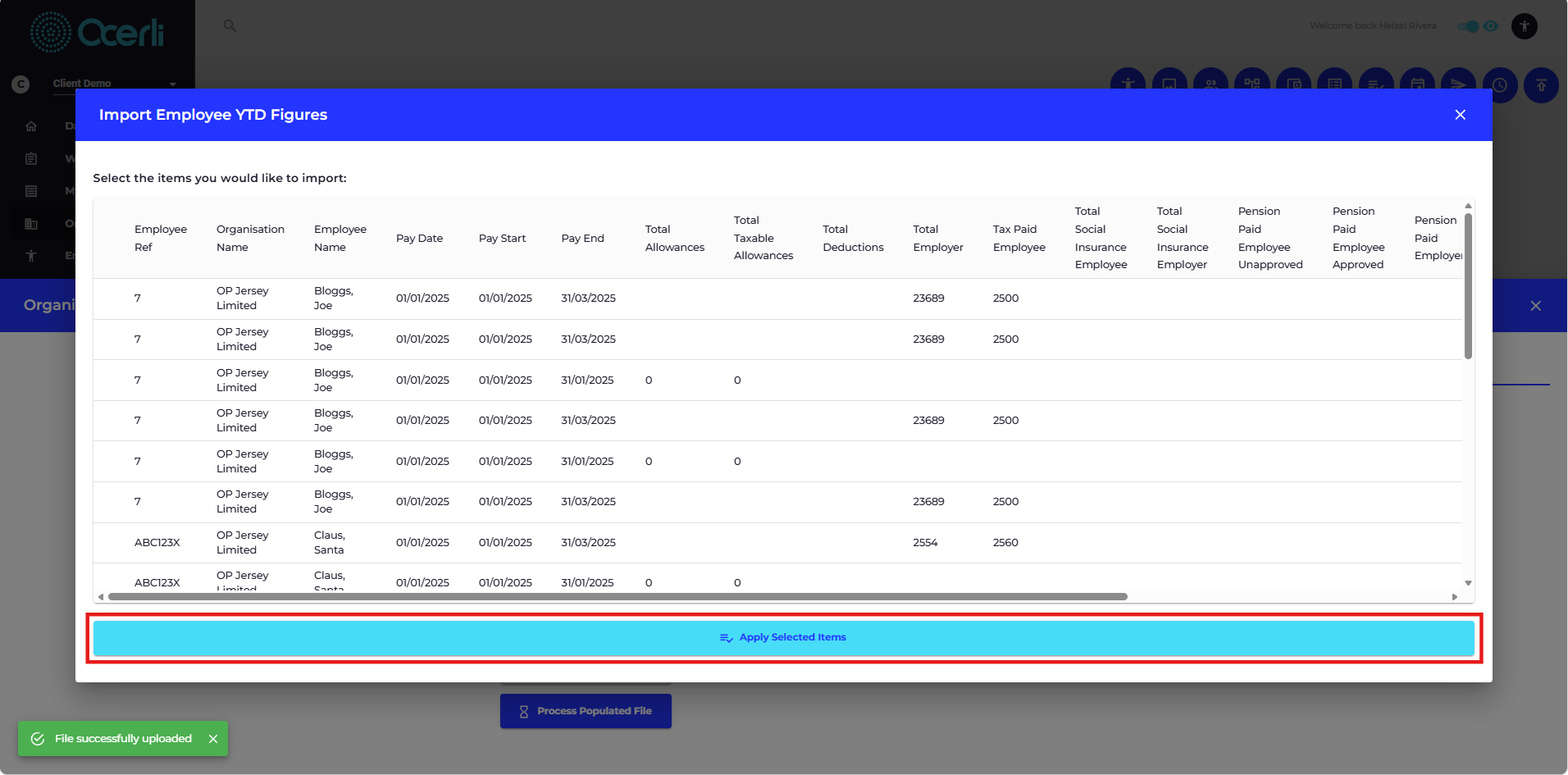The height and width of the screenshot is (775, 1568).
Task: Click the home dashboard icon in the sidebar
Action: click(x=31, y=126)
